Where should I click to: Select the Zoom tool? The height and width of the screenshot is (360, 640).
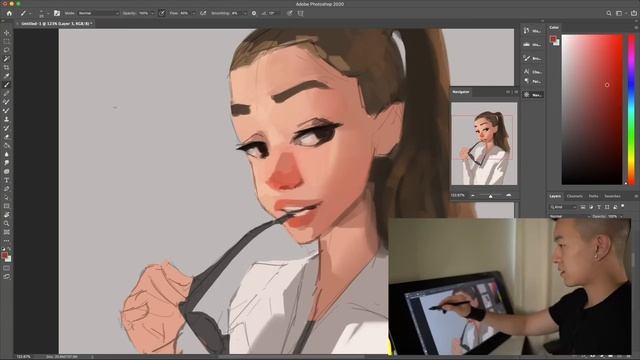[x=7, y=223]
